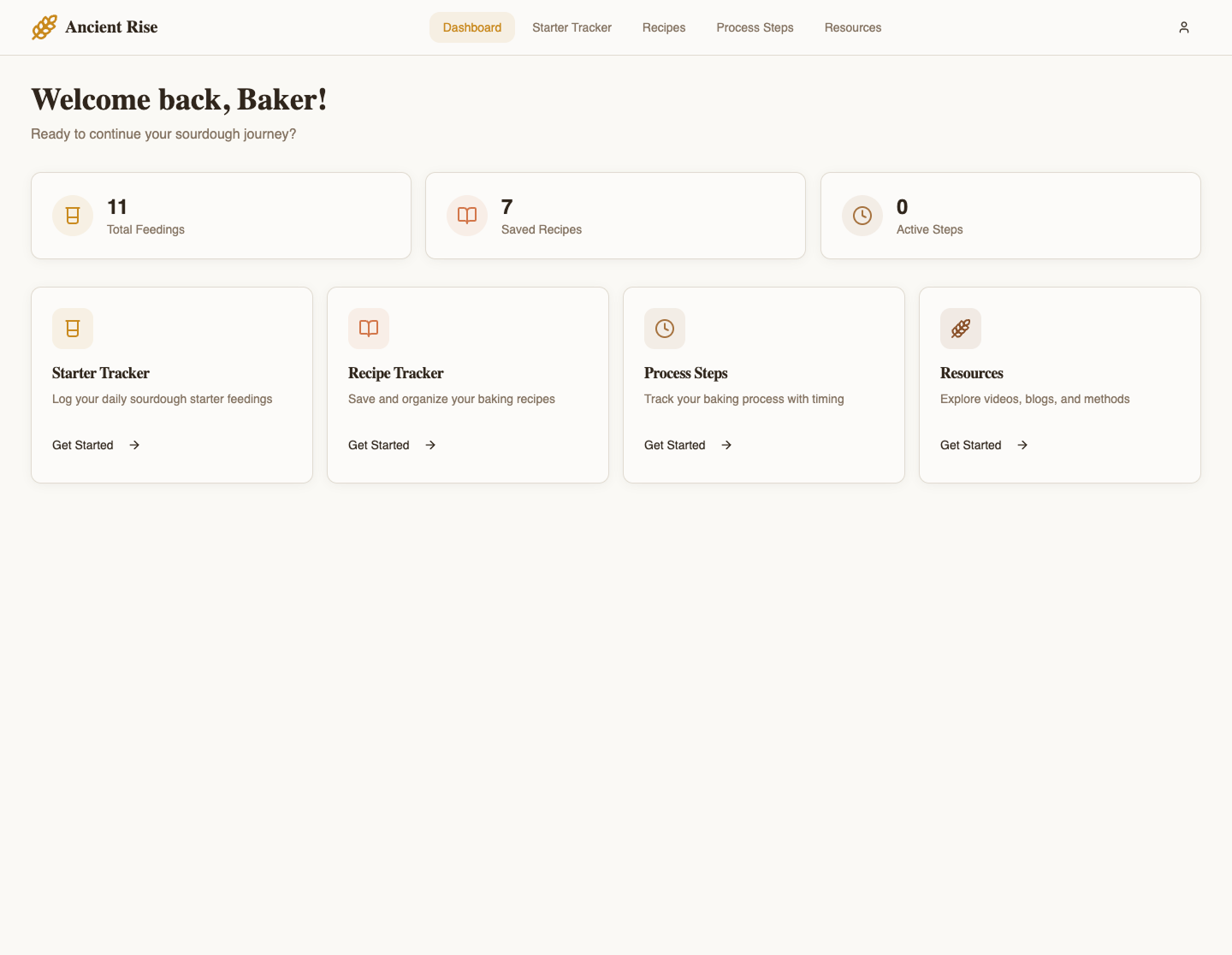Click the clock icon in Process Steps card
1232x955 pixels.
665,329
